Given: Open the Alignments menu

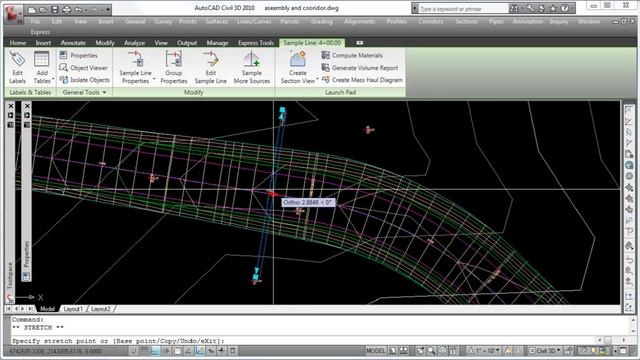Looking at the screenshot, I should [359, 22].
